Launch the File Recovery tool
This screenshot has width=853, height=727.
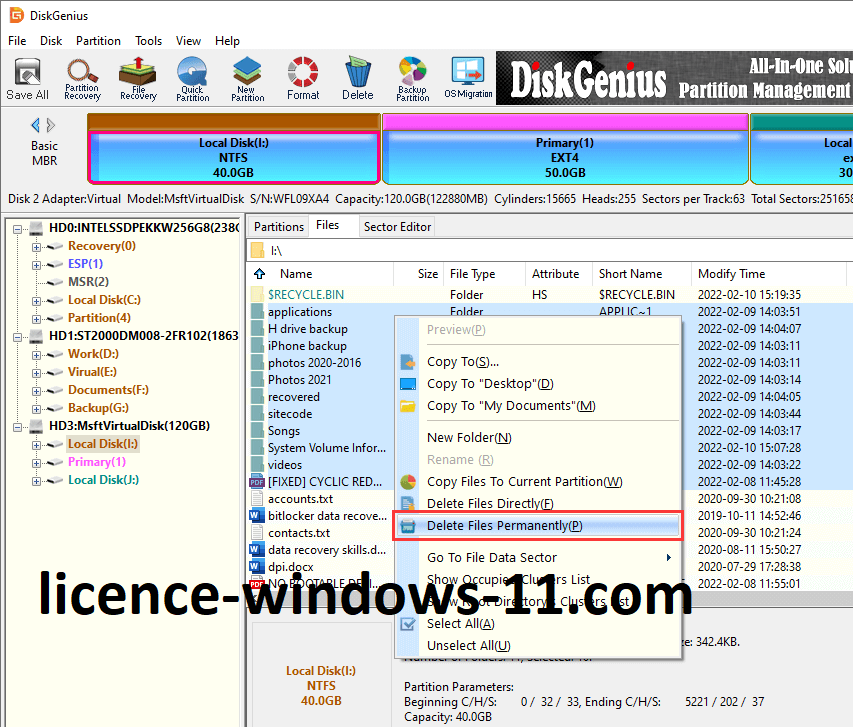click(137, 79)
